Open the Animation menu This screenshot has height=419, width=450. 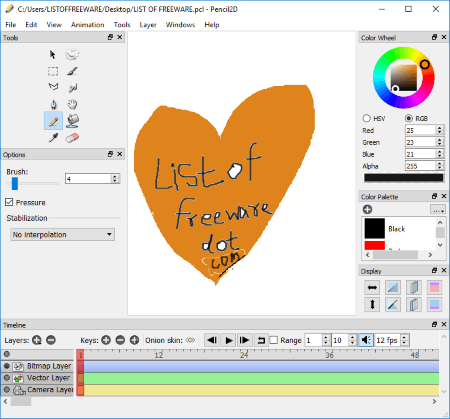pyautogui.click(x=88, y=25)
